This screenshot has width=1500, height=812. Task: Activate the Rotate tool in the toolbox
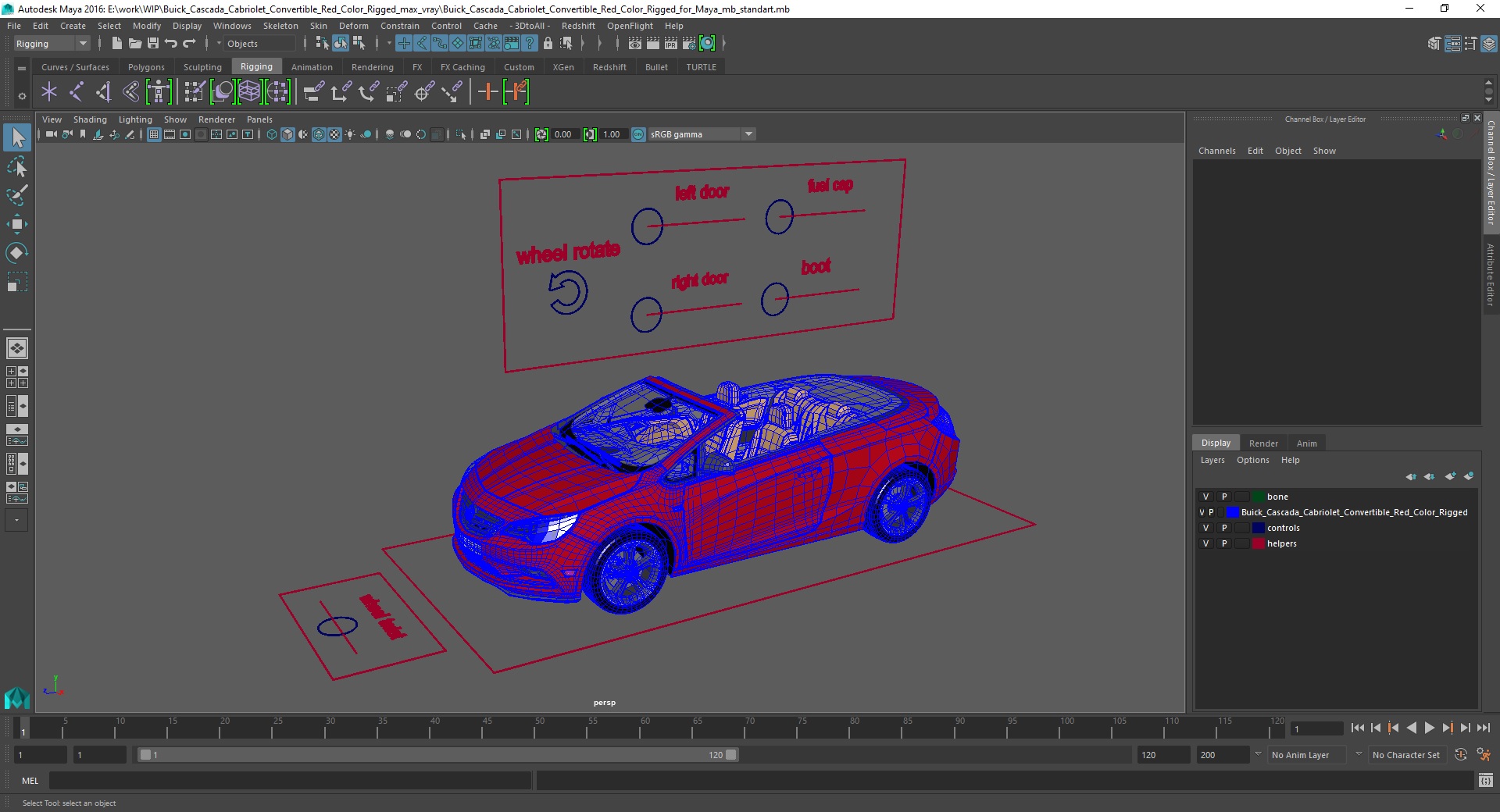17,253
